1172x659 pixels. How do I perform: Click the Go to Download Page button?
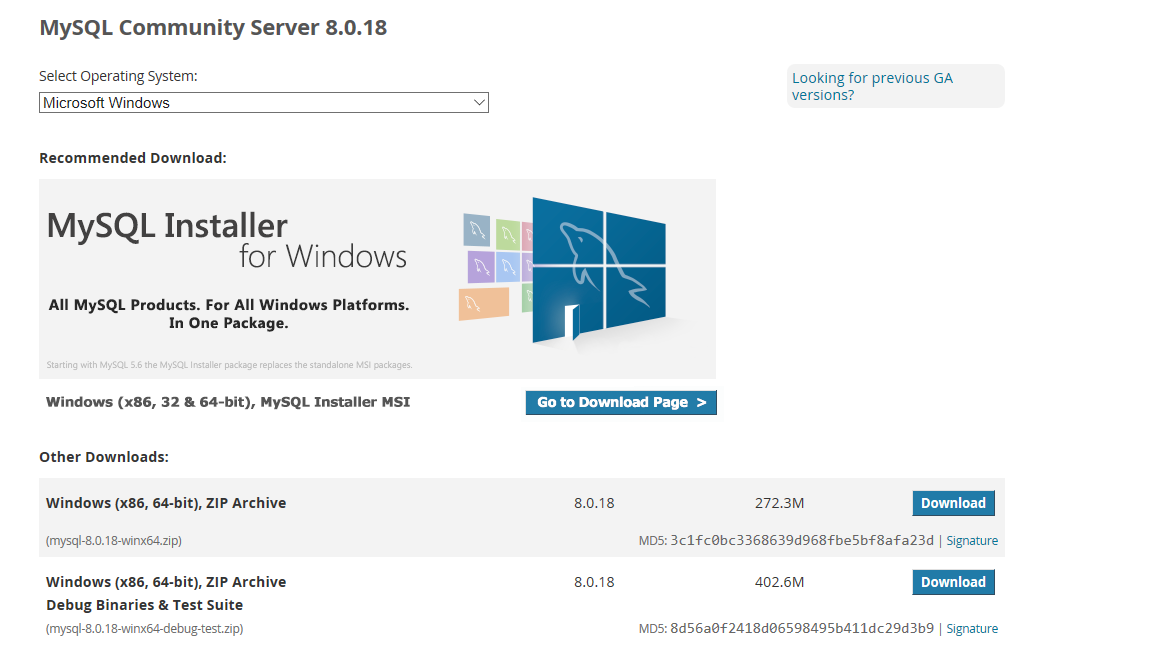pos(621,402)
